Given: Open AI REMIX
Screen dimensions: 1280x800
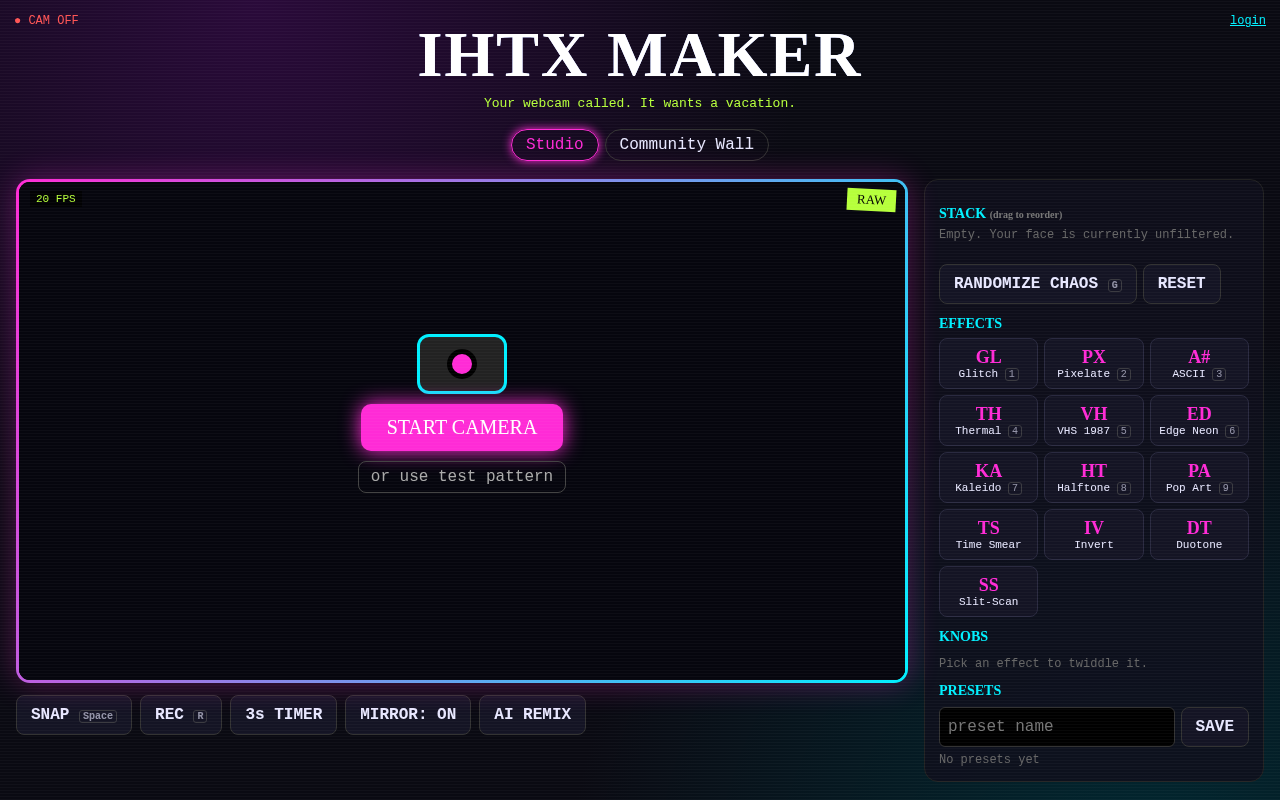Looking at the screenshot, I should 532,715.
